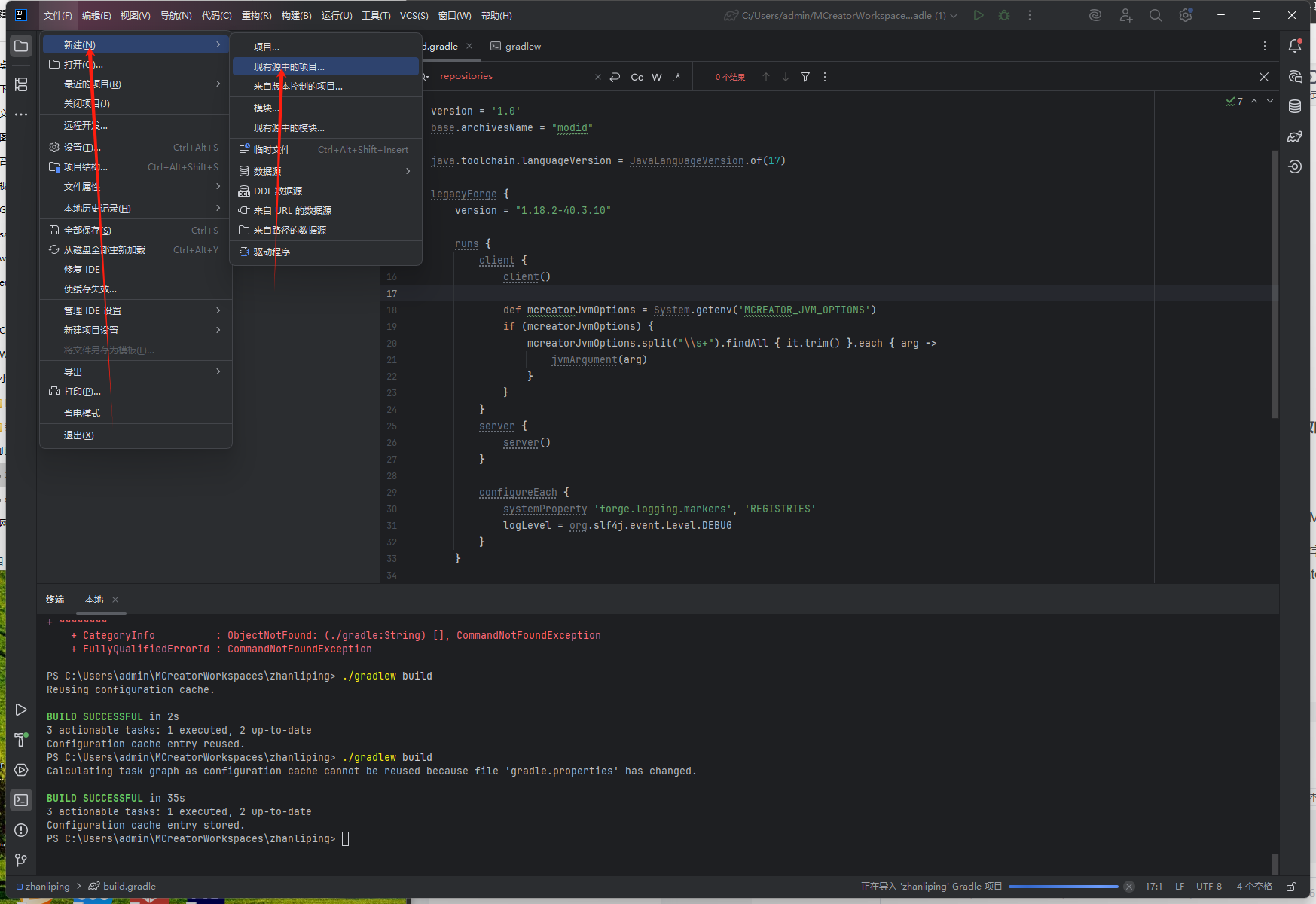
Task: Open the Database tool window
Action: click(x=1295, y=106)
